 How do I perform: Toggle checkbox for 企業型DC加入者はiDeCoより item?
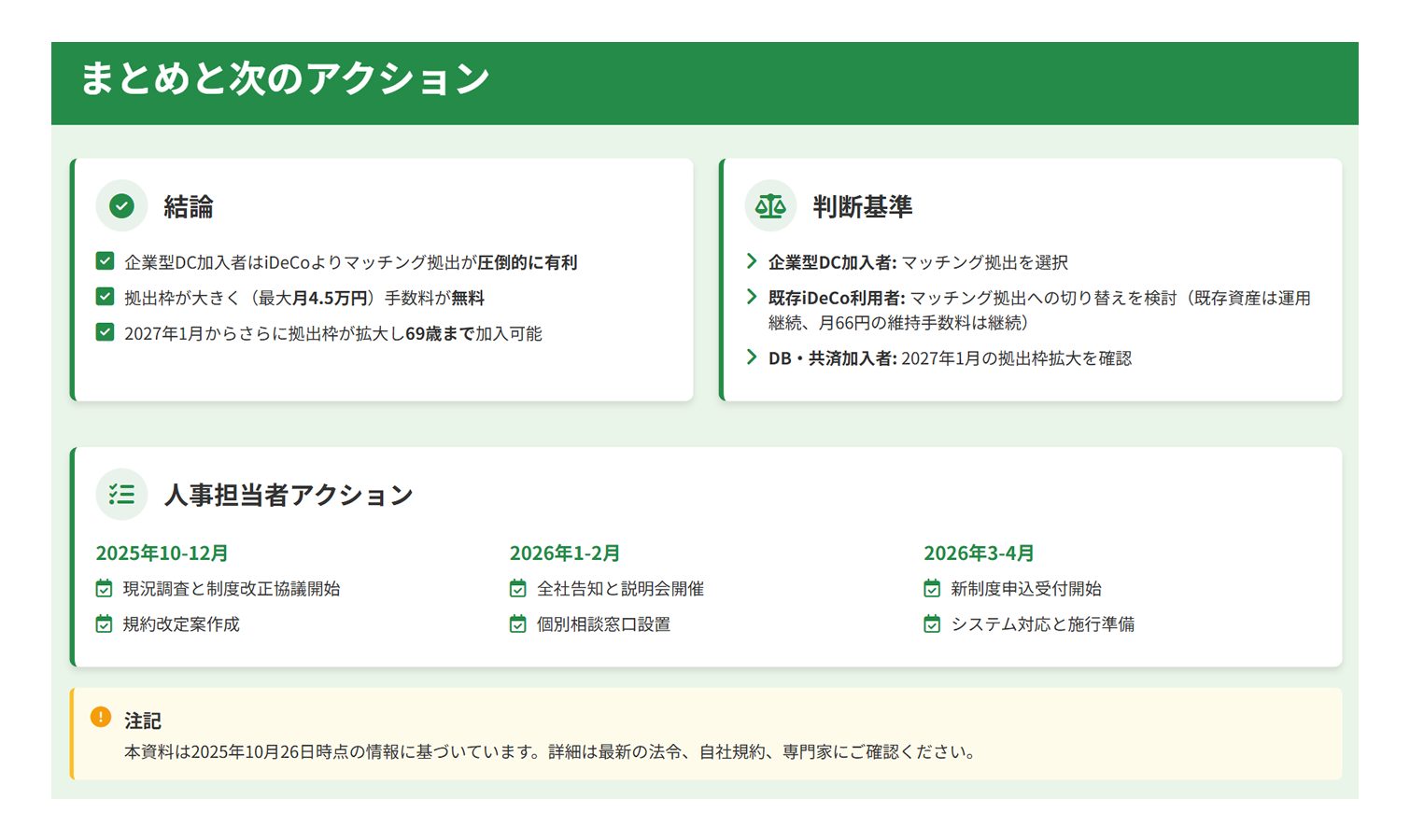click(x=106, y=261)
